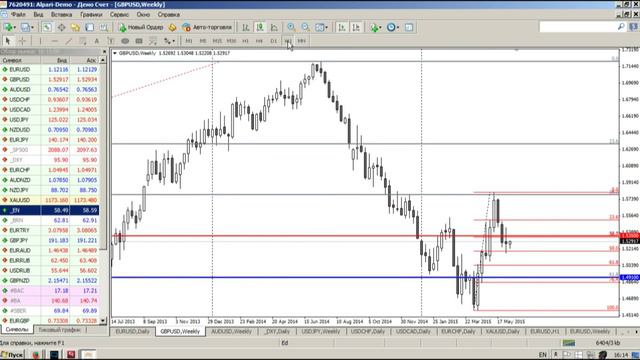This screenshot has width=640, height=360.
Task: Select USDRUB row in Market Watch
Action: click(49, 270)
